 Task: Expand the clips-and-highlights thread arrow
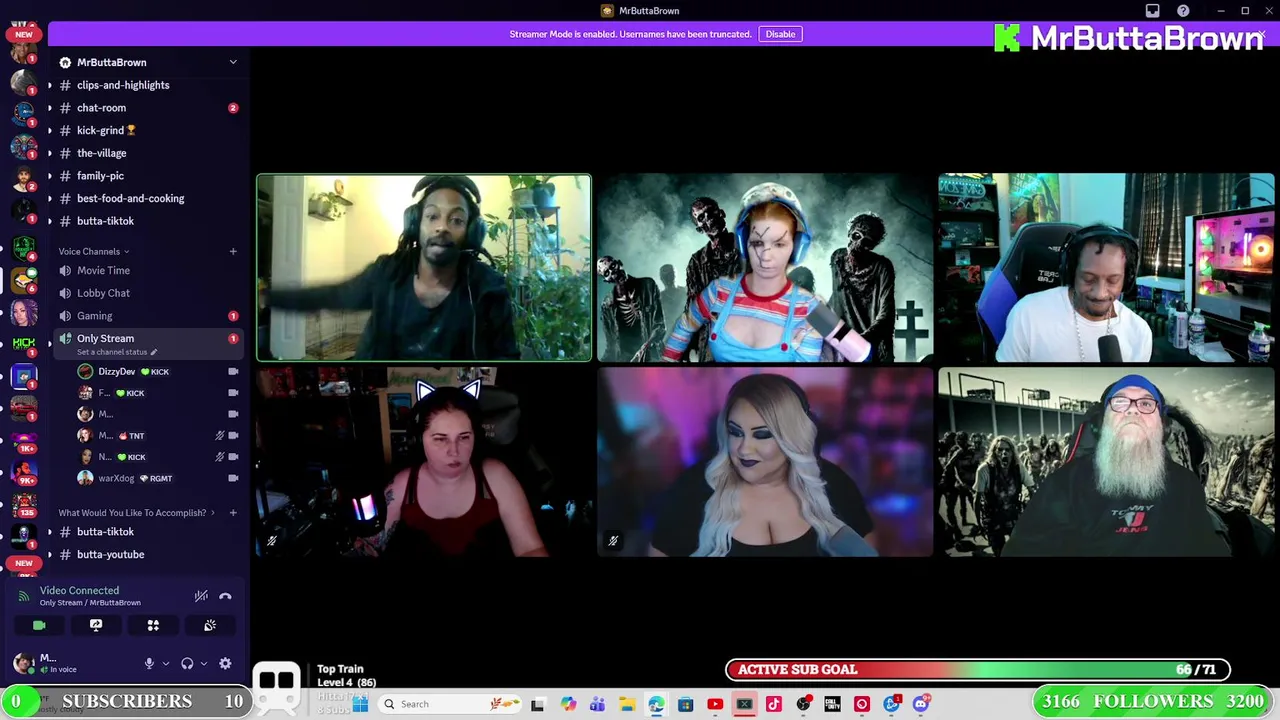click(x=50, y=85)
